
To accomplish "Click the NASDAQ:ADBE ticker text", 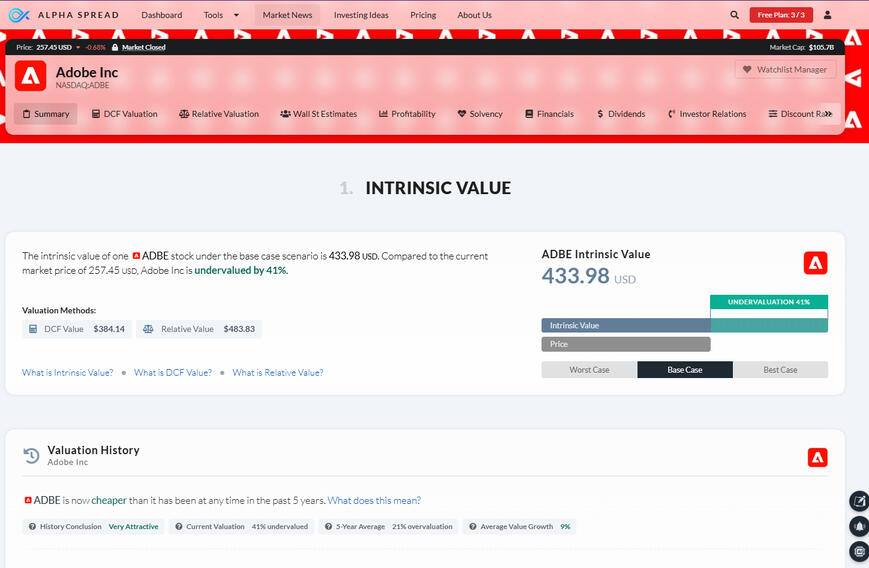I will click(x=82, y=85).
